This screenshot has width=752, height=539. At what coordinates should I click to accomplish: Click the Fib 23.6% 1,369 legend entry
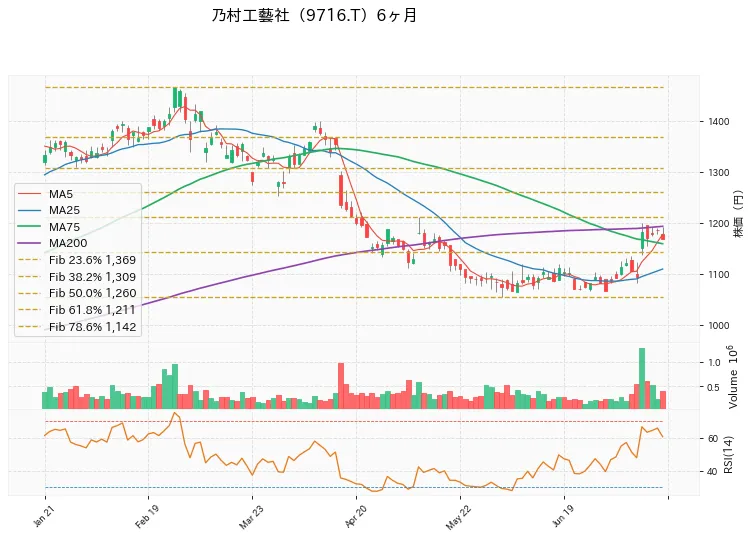click(x=77, y=260)
